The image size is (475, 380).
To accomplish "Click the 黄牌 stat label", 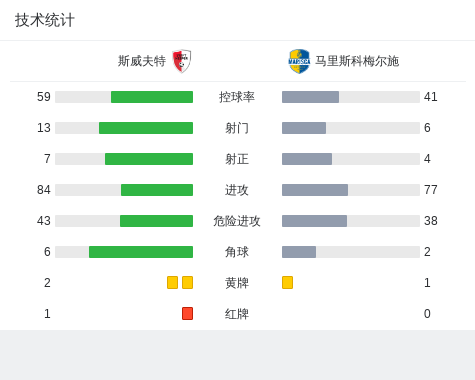I will pyautogui.click(x=237, y=283).
